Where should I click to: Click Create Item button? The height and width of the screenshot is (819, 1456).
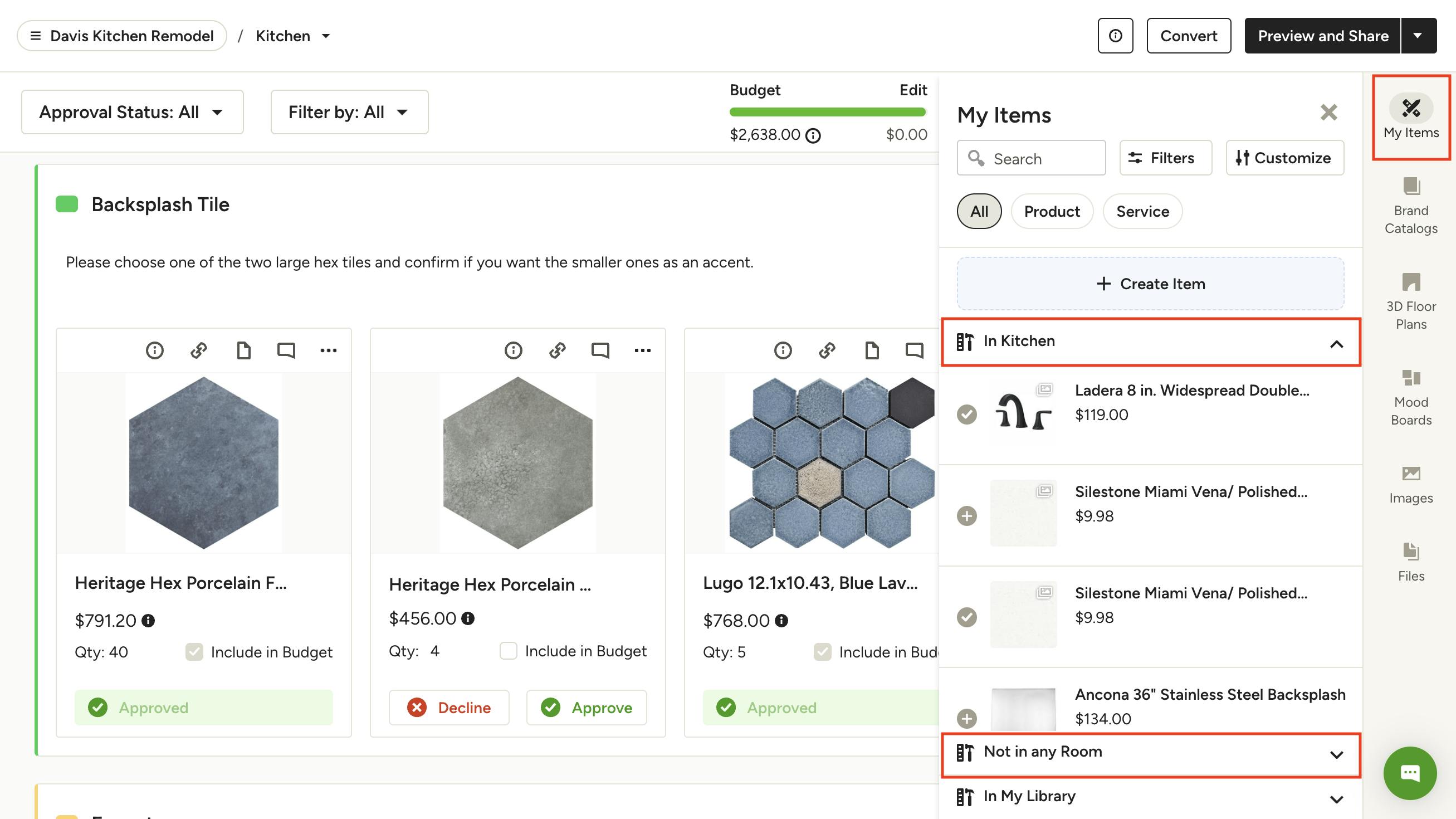tap(1150, 284)
